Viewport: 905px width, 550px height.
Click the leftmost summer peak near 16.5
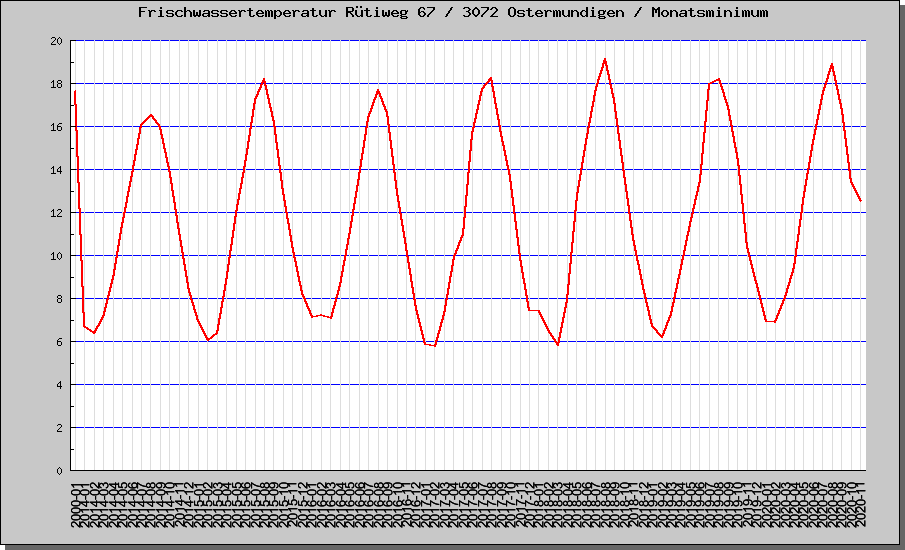click(151, 115)
